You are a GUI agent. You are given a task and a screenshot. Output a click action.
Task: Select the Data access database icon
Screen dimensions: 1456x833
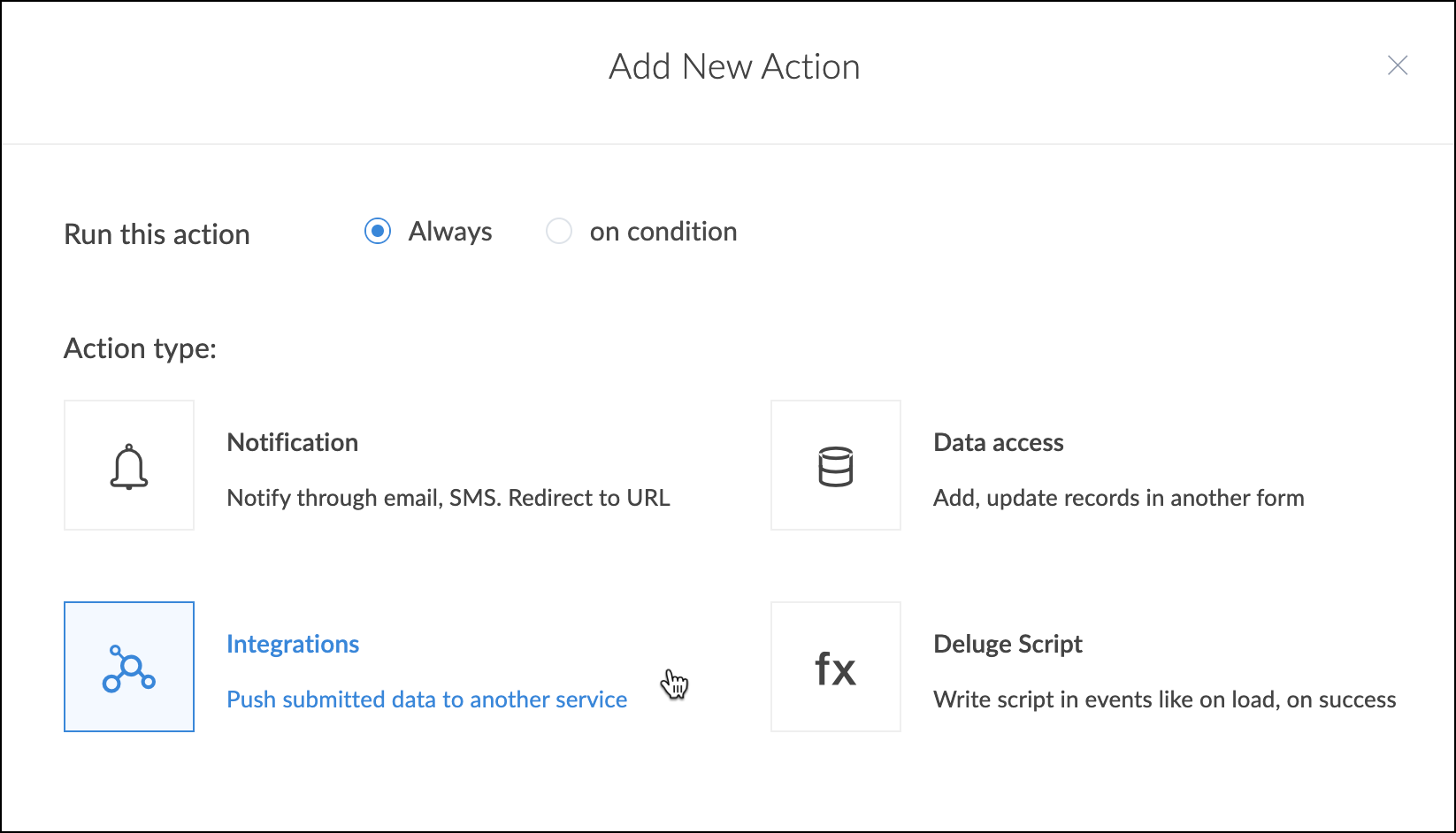(x=836, y=466)
